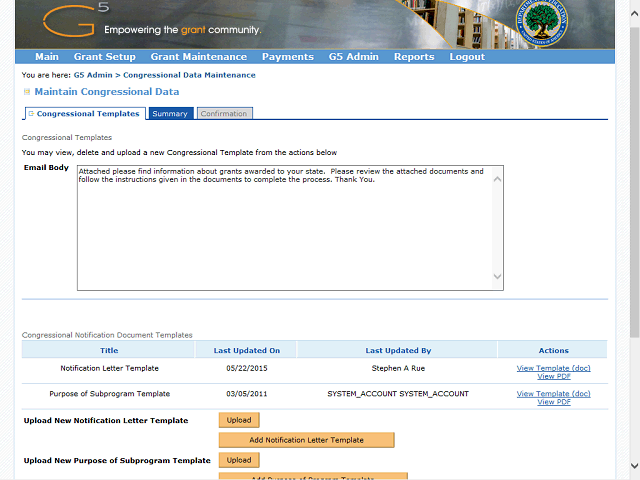Click Upload for New Notification Letter Template
640x480 pixels.
239,420
